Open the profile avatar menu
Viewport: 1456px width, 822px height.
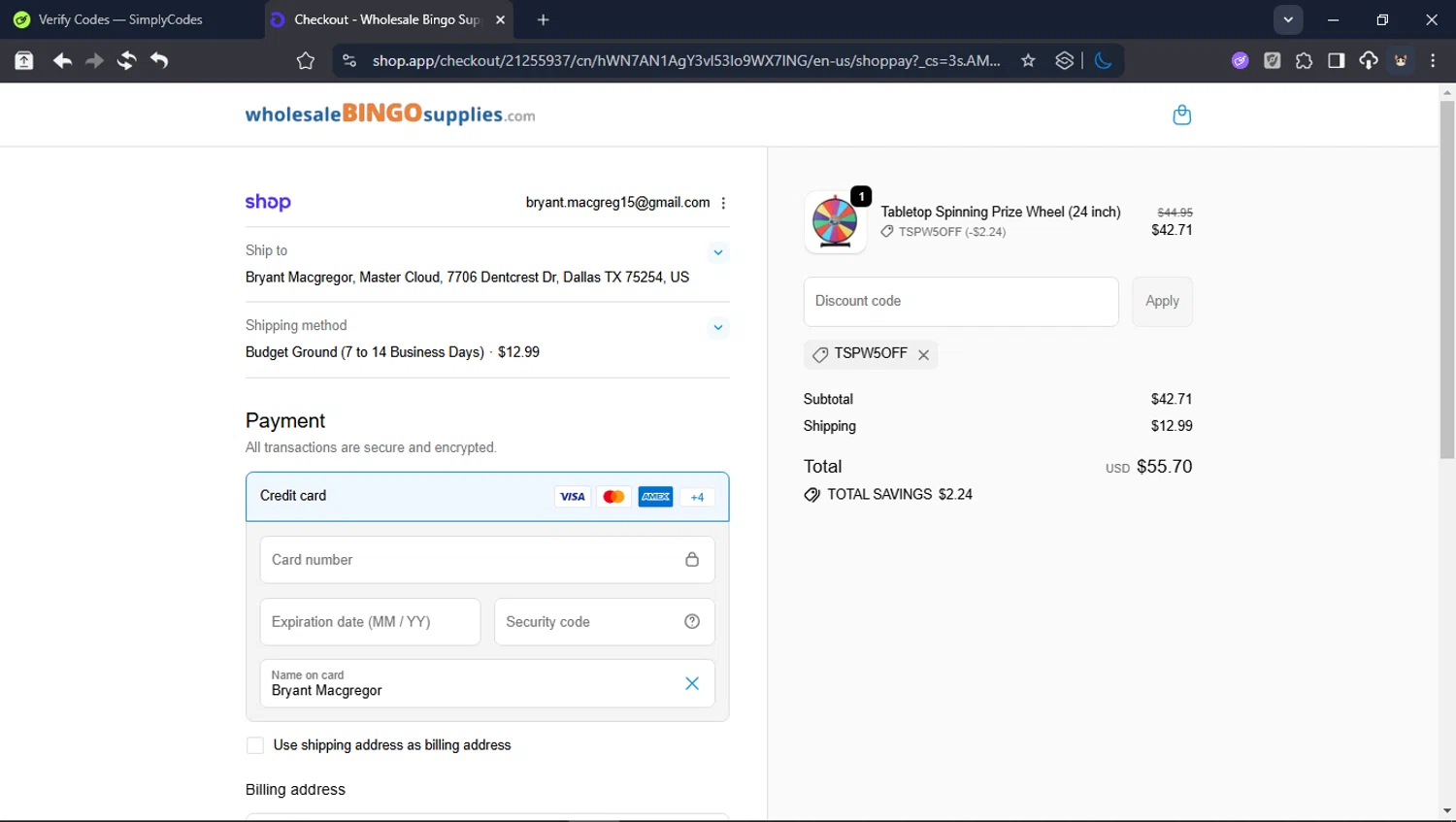[1401, 60]
